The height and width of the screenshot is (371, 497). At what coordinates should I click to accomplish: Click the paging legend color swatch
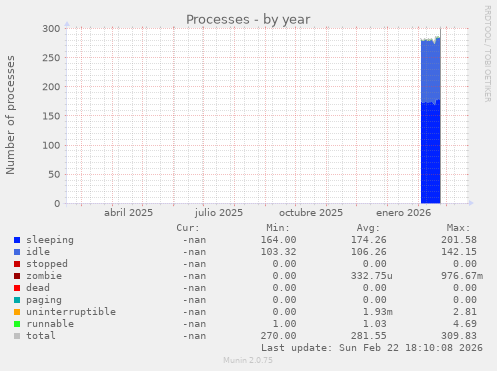(17, 300)
